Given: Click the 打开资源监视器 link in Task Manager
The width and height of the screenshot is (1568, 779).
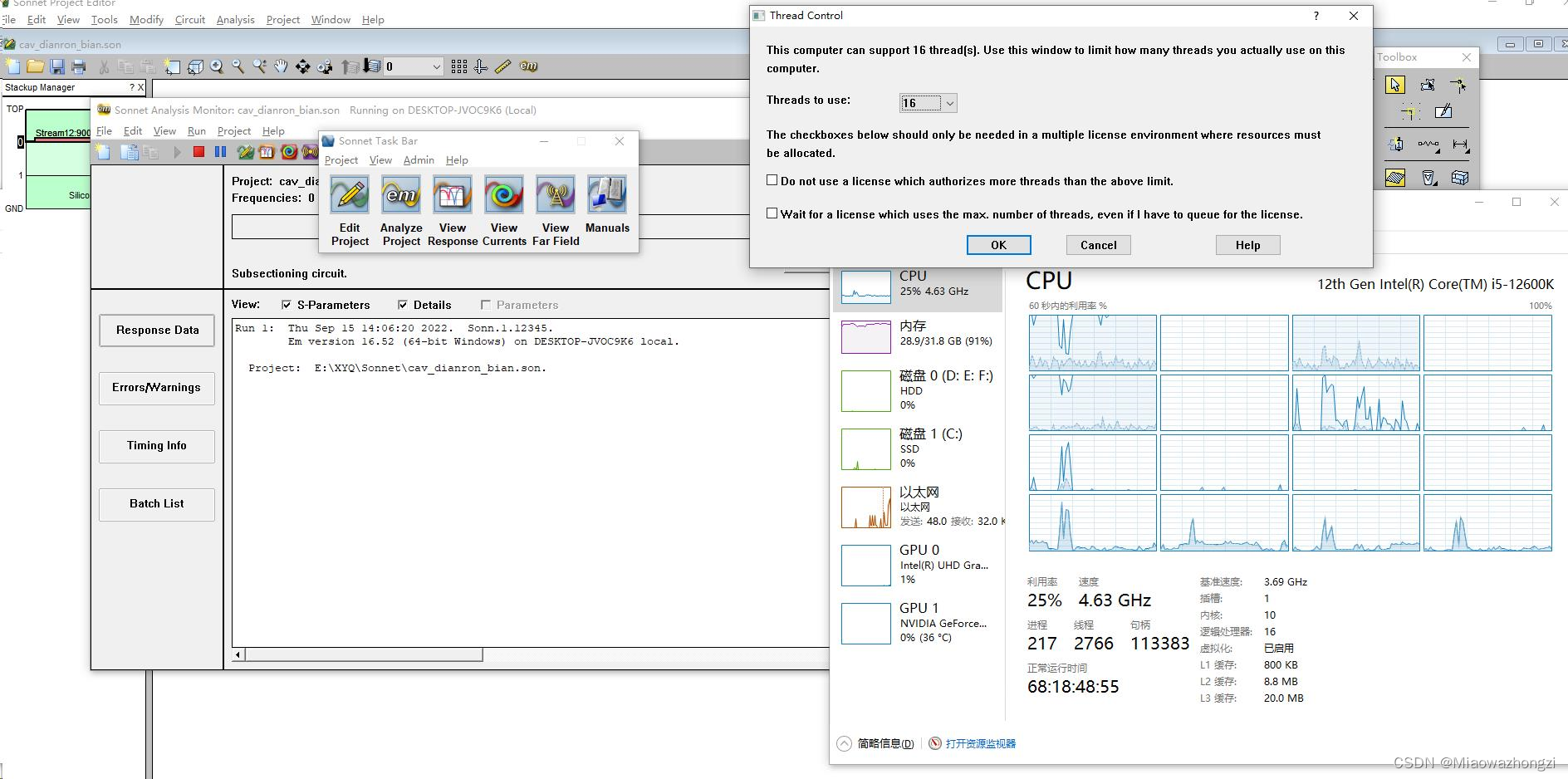Looking at the screenshot, I should coord(980,743).
